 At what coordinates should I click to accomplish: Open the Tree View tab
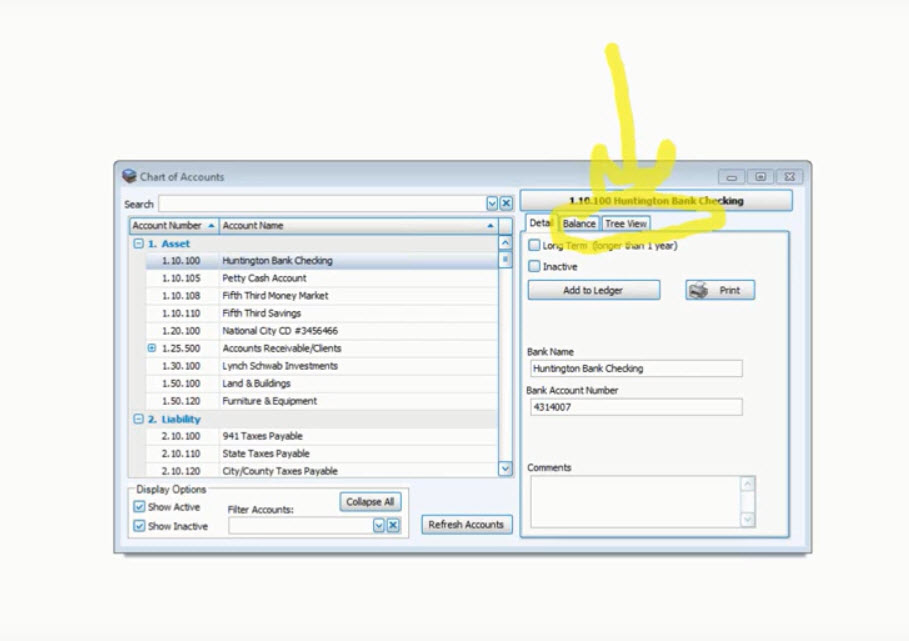(x=625, y=224)
